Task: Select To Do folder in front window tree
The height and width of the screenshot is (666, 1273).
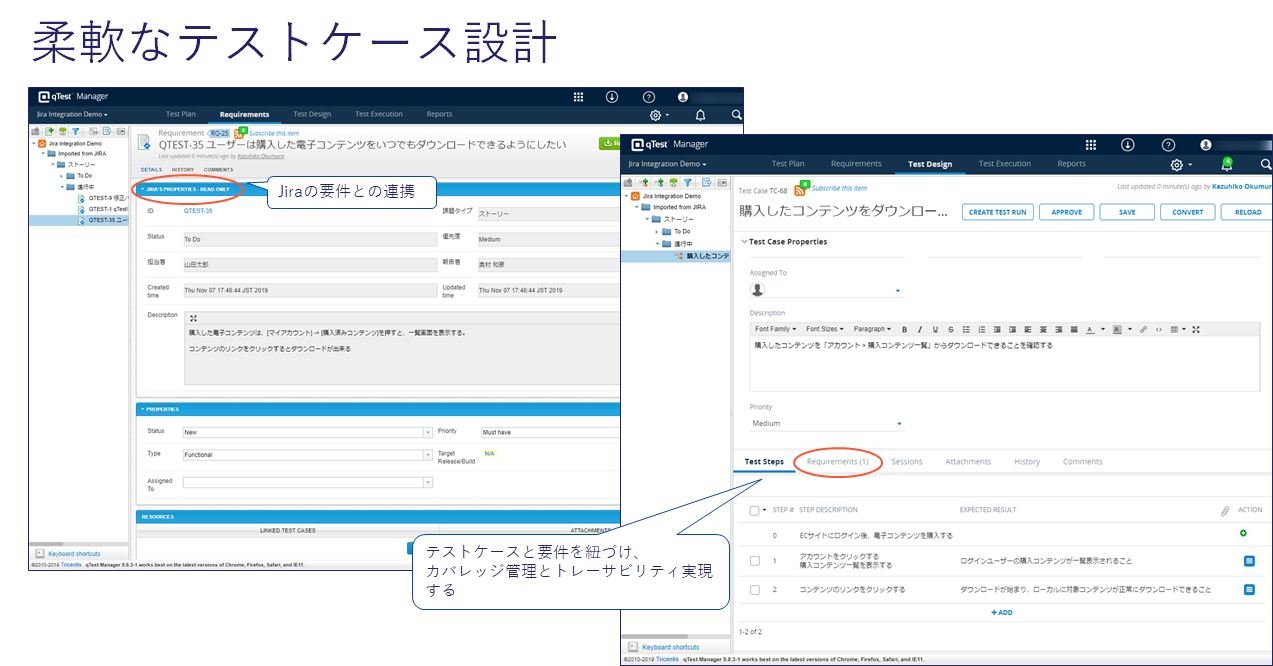Action: 682,231
